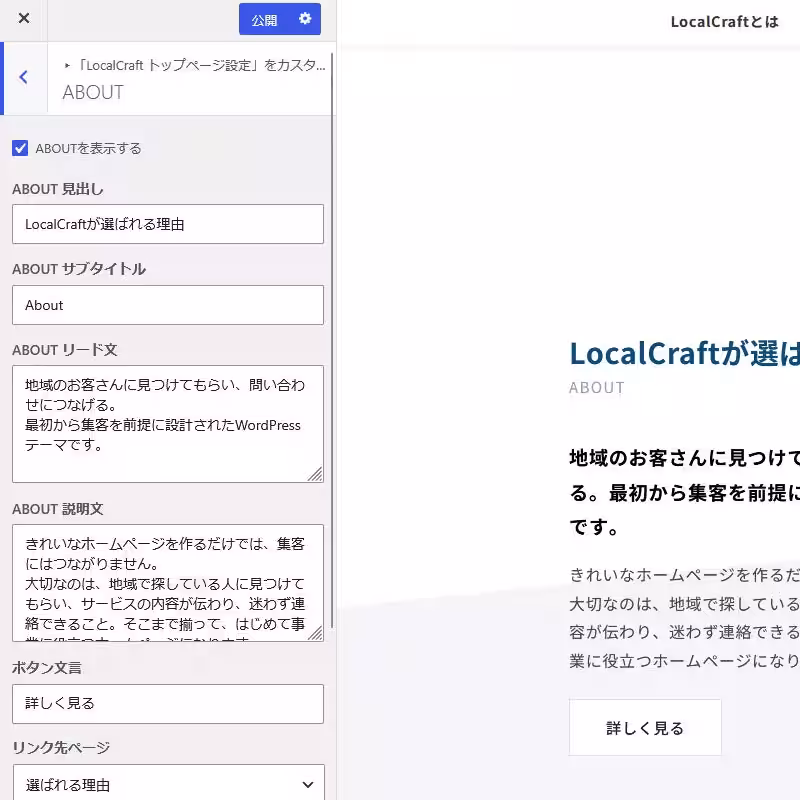Edit the ABOUT サブタイトル input field
The height and width of the screenshot is (800, 800).
click(168, 305)
